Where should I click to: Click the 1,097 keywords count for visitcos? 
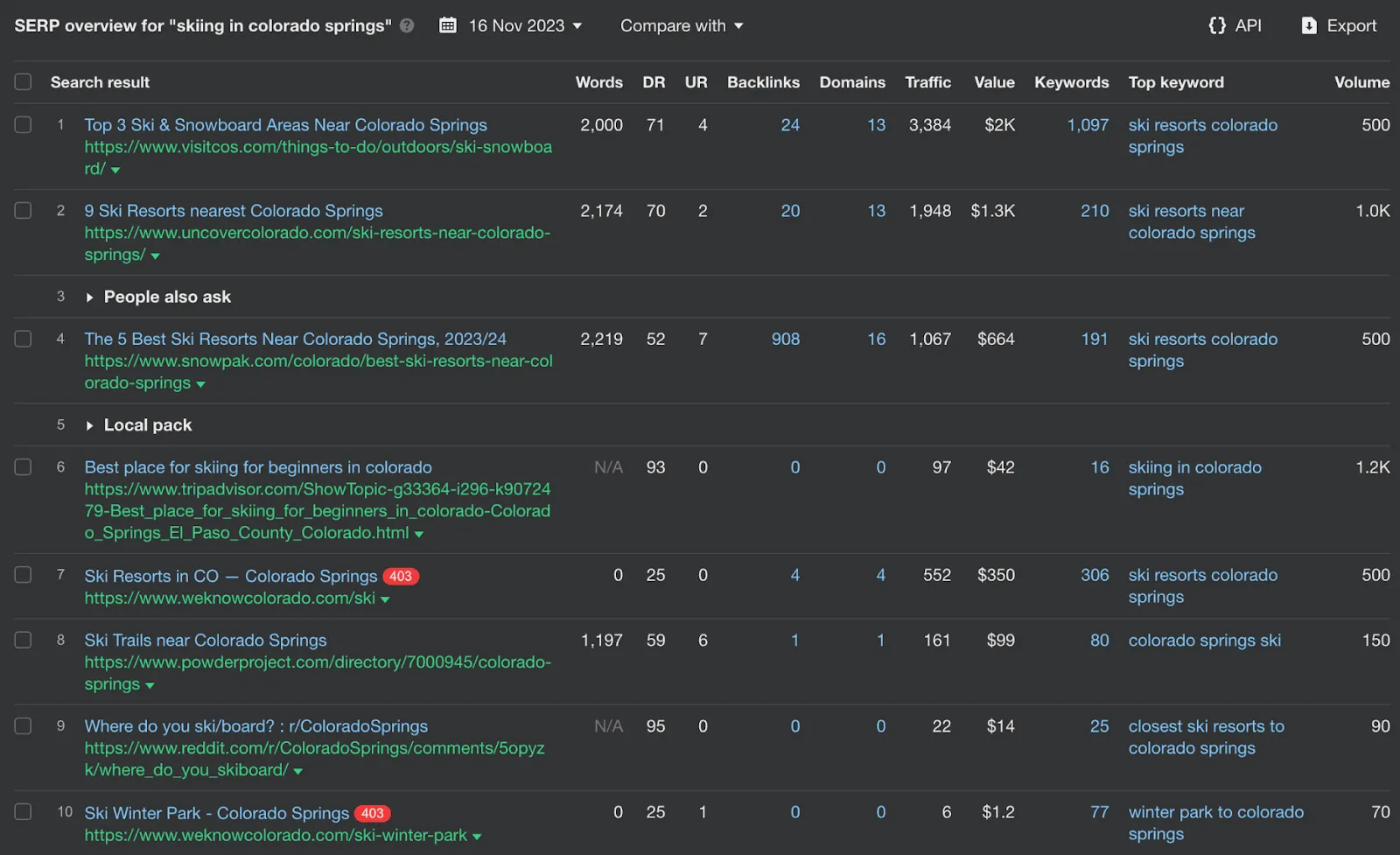(x=1087, y=125)
